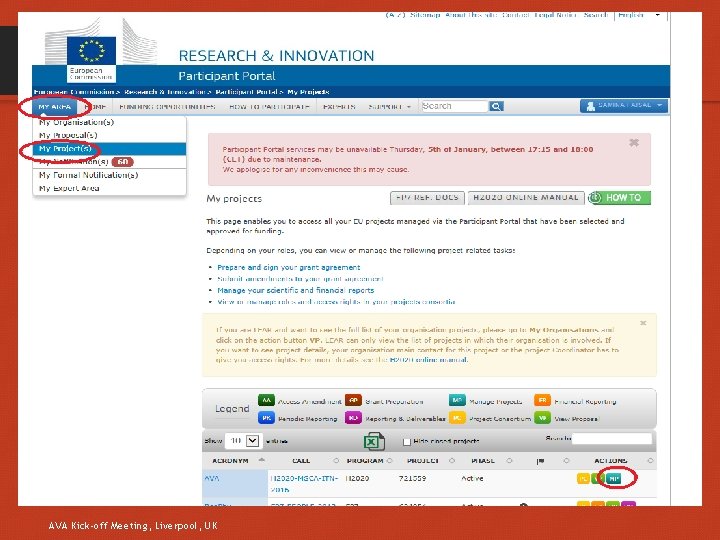Screen dimensions: 720x540
Task: Click Participant Portal breadcrumb link
Action: click(x=246, y=92)
